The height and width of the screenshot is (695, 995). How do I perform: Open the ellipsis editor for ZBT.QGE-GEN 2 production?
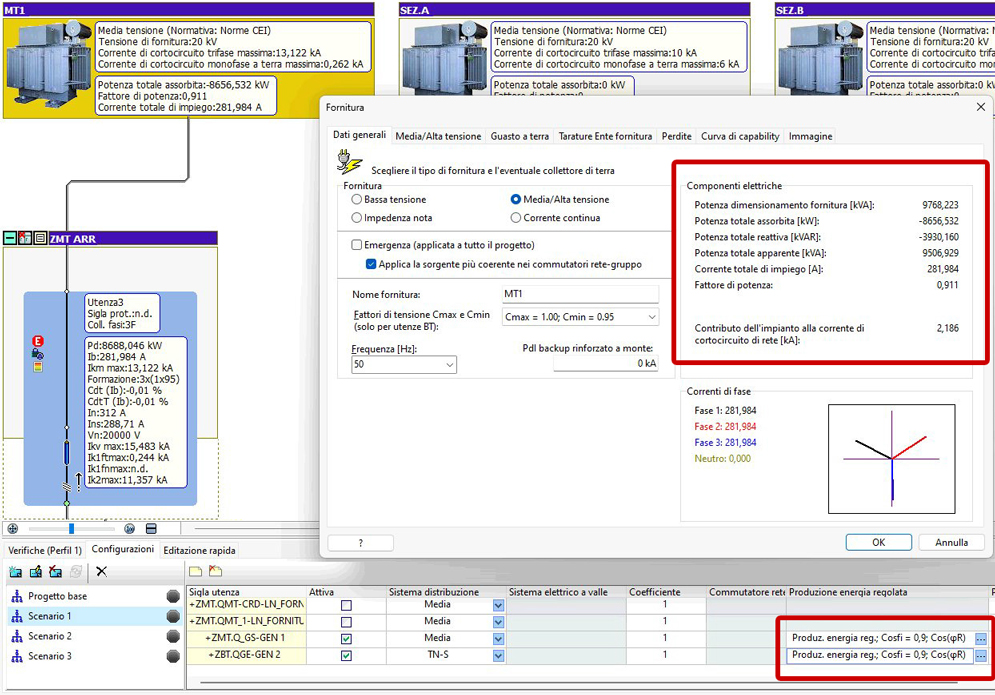click(981, 655)
